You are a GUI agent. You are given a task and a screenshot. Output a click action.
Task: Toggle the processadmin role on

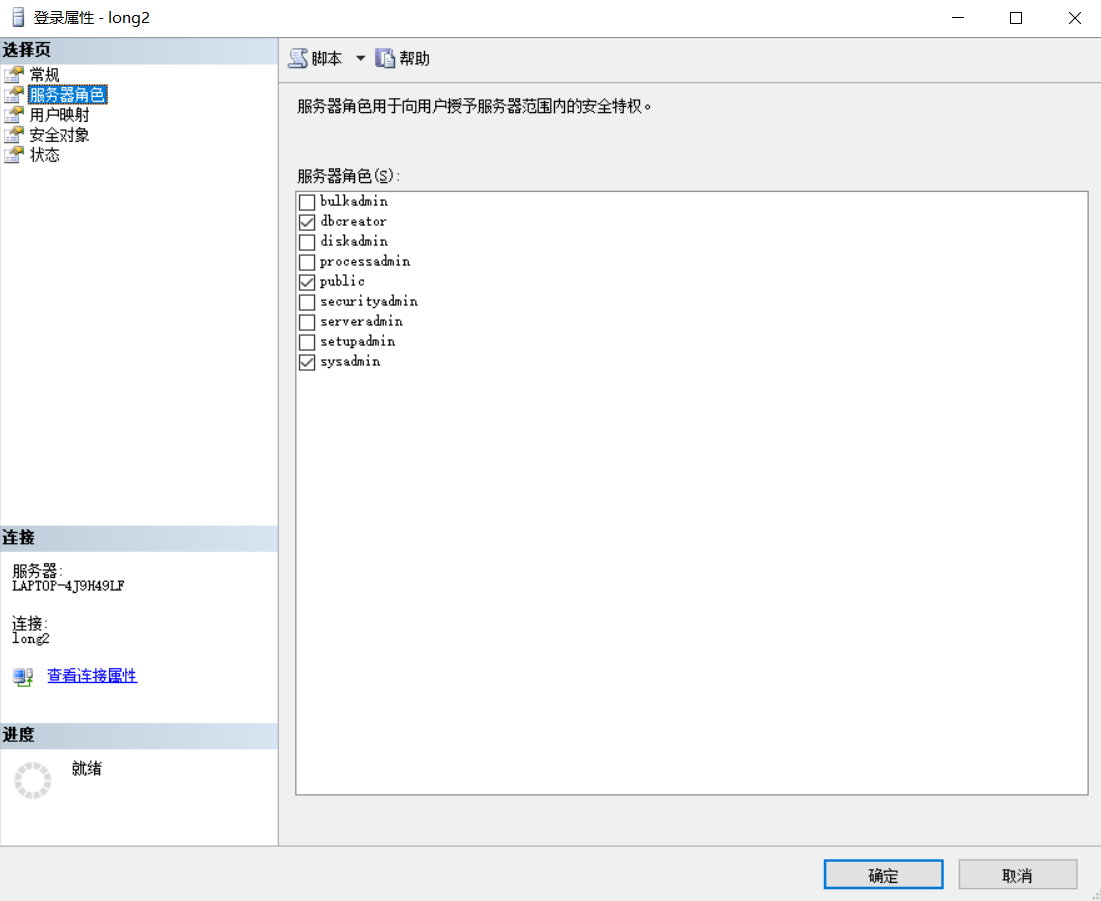pyautogui.click(x=306, y=261)
